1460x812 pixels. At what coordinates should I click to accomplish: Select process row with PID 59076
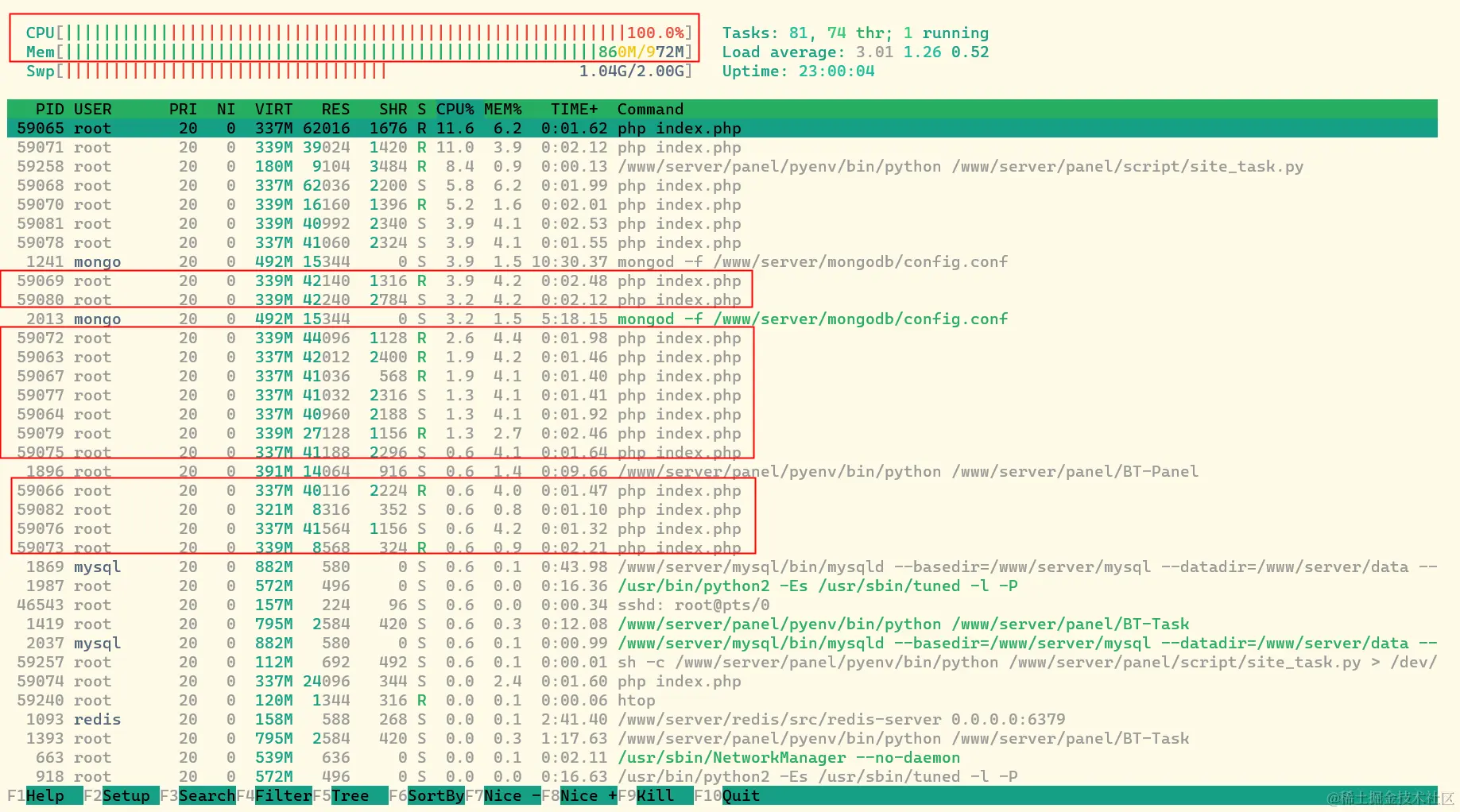coord(722,528)
